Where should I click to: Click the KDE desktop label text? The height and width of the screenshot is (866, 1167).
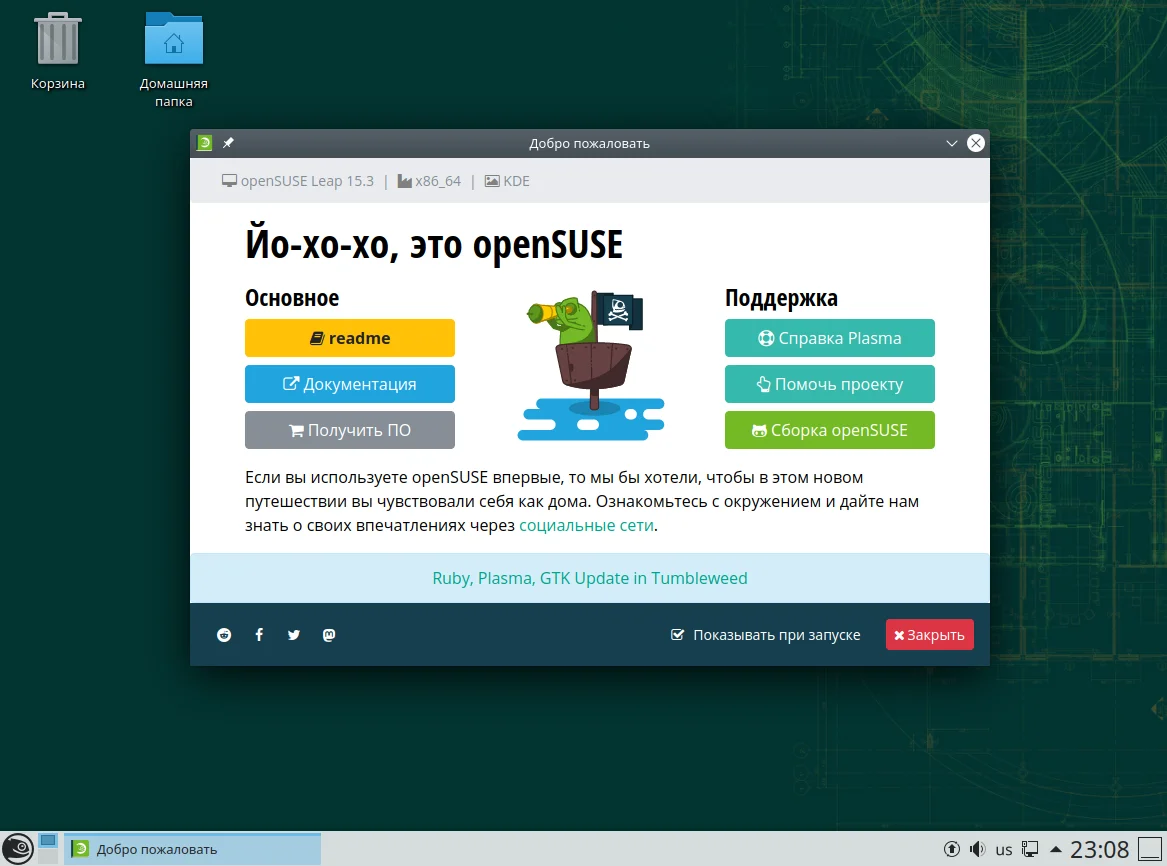coord(517,181)
